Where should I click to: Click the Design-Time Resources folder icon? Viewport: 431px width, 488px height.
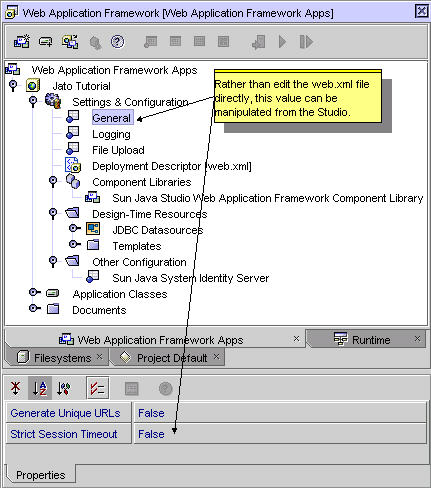[72, 213]
